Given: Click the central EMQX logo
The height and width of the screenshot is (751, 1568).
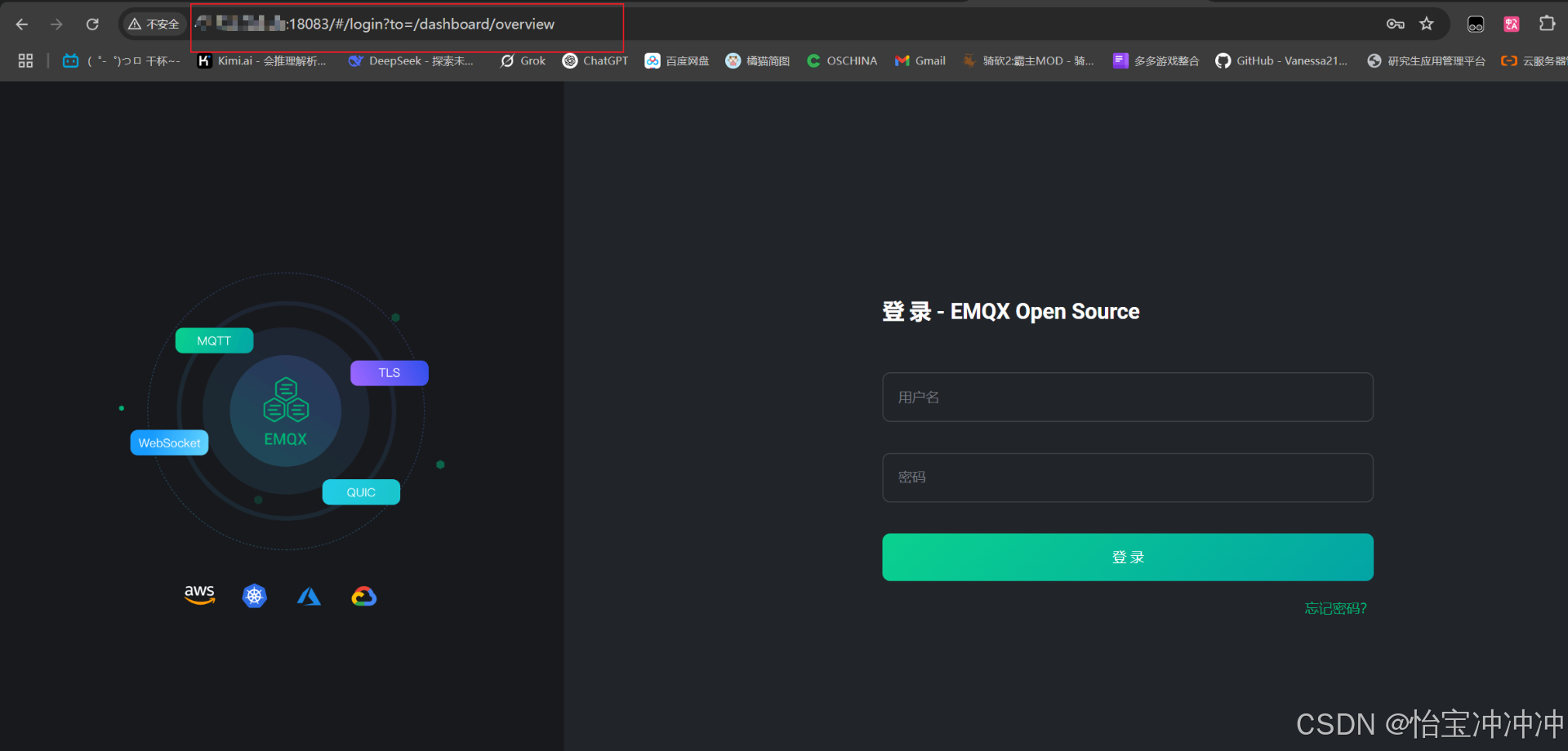Looking at the screenshot, I should point(286,412).
